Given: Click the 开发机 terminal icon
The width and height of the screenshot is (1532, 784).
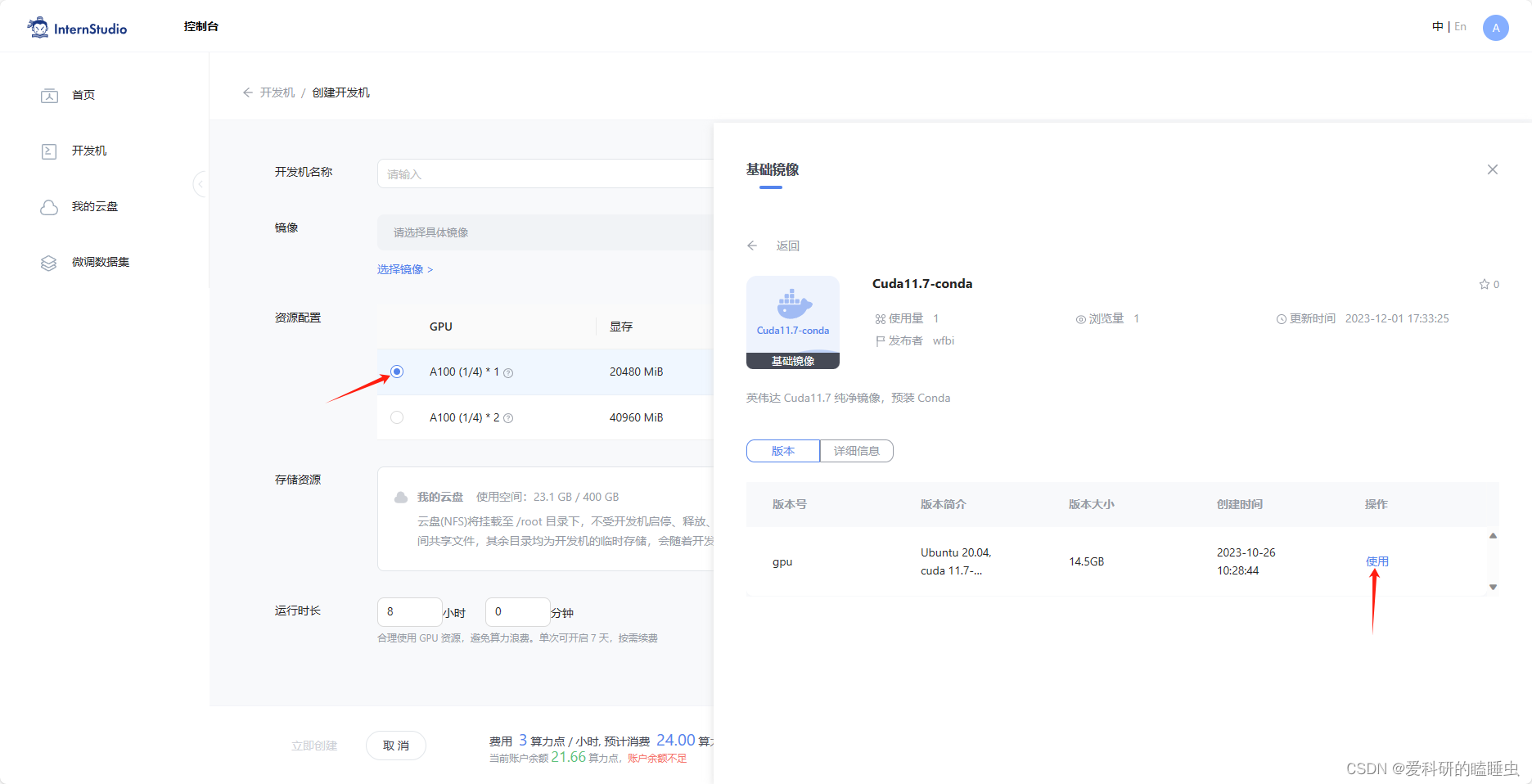Looking at the screenshot, I should pos(49,151).
